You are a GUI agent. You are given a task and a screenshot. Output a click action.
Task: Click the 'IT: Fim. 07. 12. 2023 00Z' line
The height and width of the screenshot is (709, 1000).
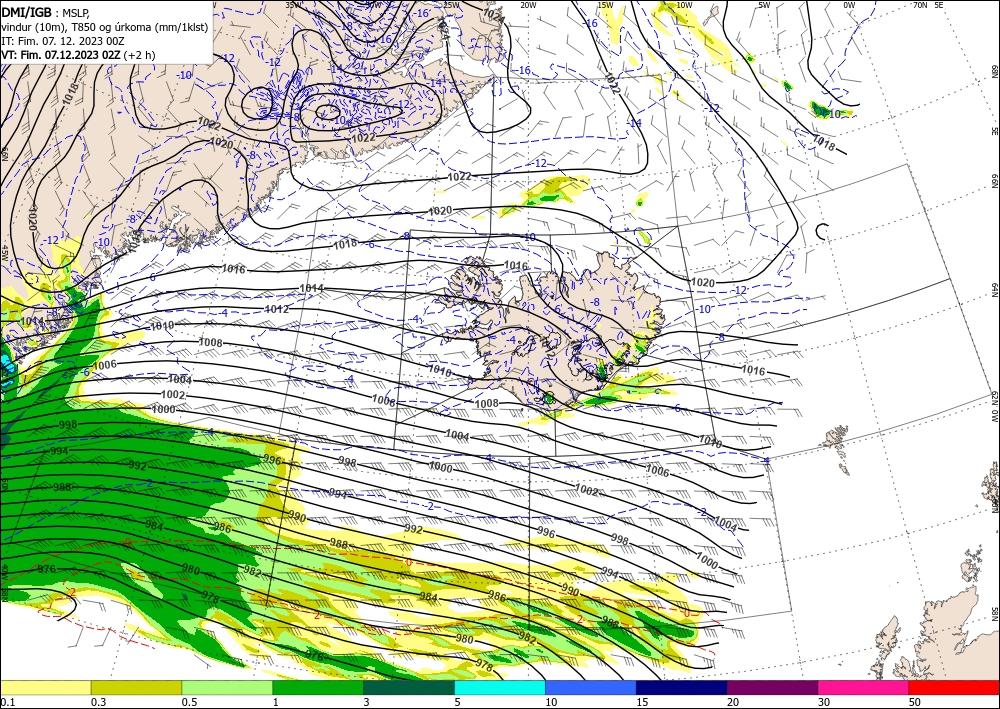[63, 41]
